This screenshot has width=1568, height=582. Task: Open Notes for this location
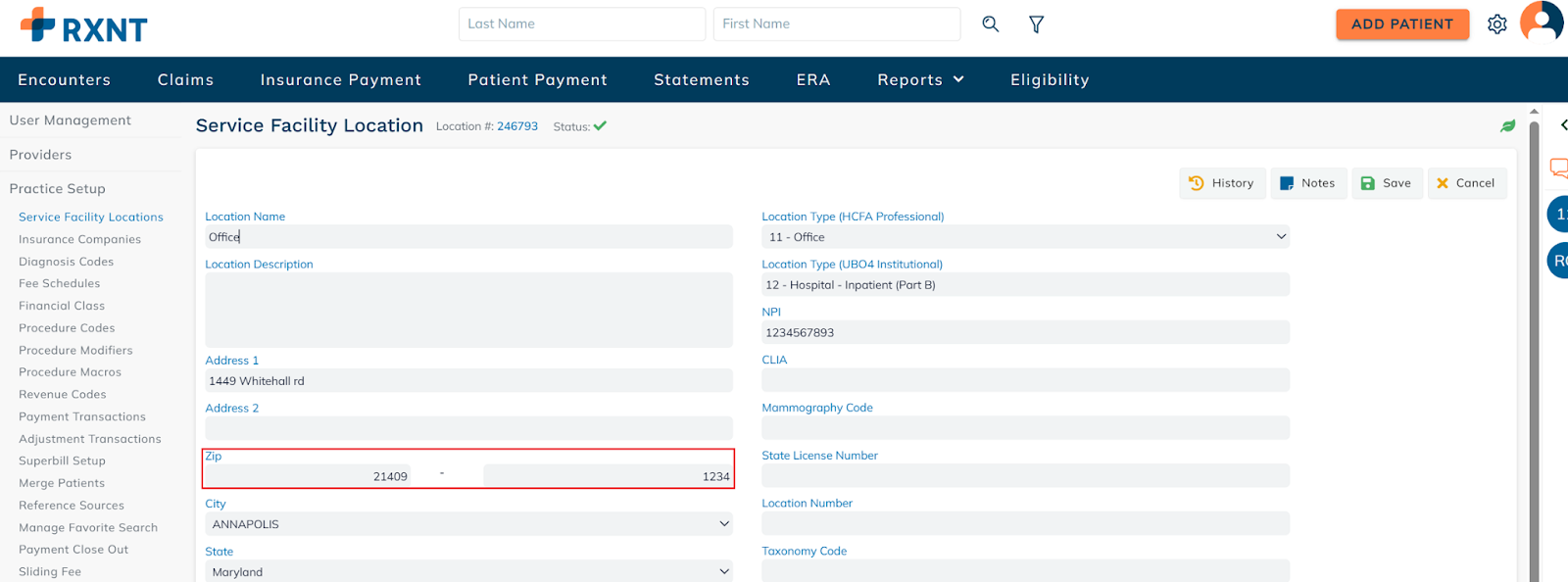pyautogui.click(x=1307, y=183)
